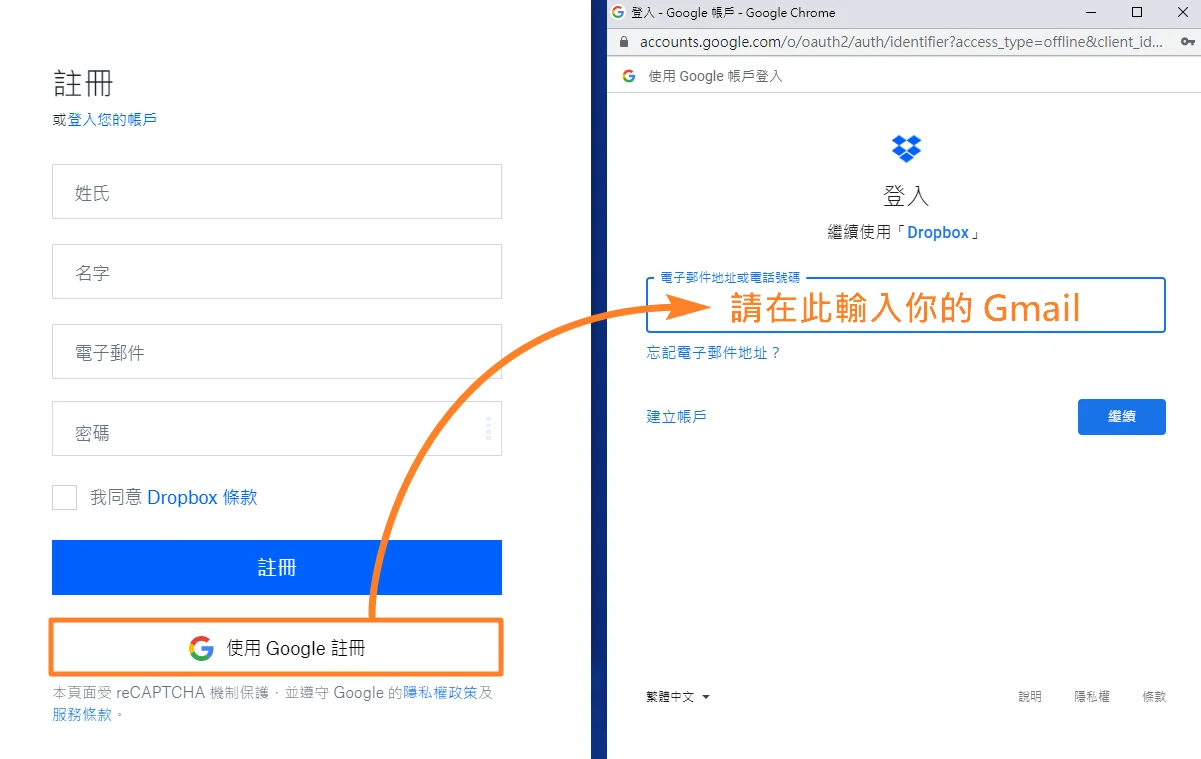Click the accounts.google.com URL address bar
1201x759 pixels.
(900, 42)
